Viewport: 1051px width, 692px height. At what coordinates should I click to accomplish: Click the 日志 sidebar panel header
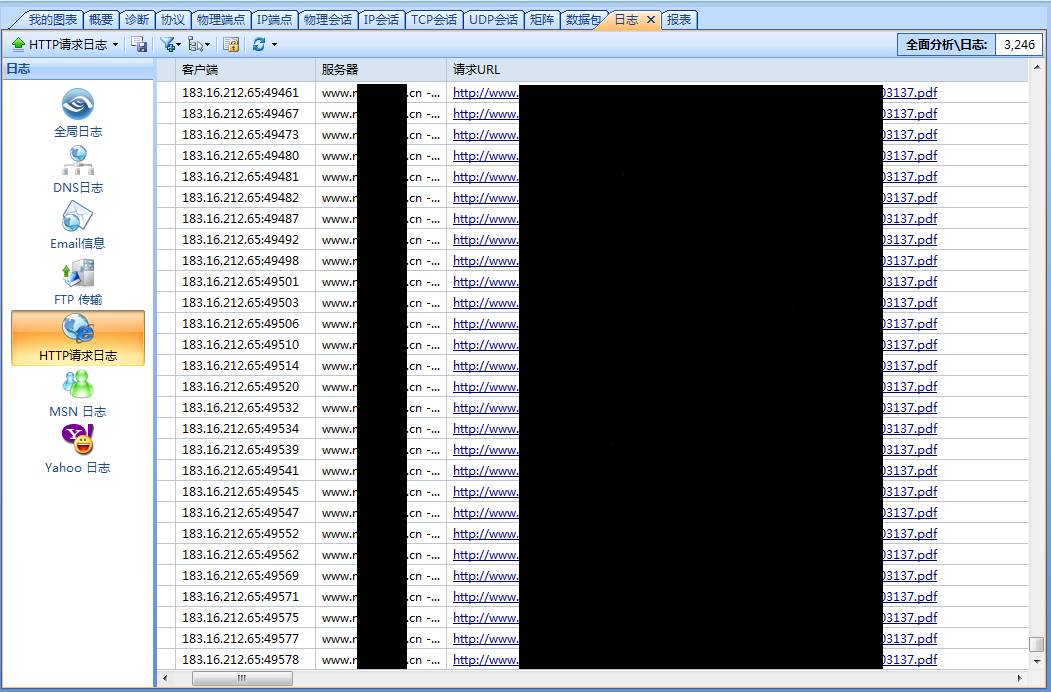pos(78,69)
